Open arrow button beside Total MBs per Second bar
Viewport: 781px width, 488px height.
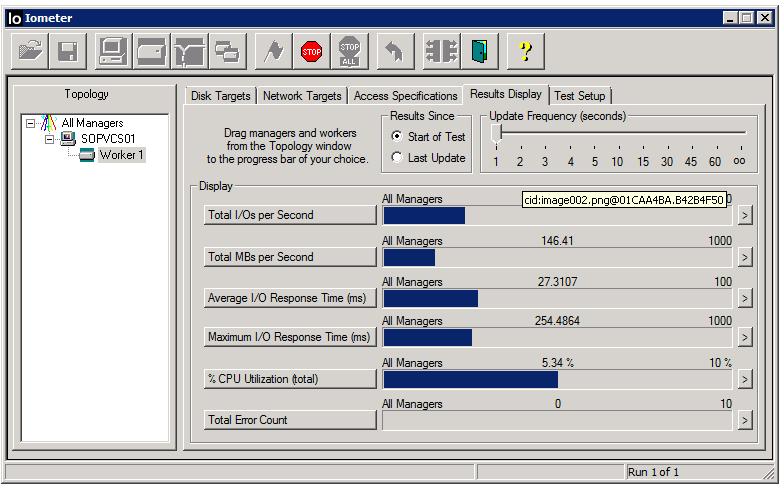(x=745, y=257)
